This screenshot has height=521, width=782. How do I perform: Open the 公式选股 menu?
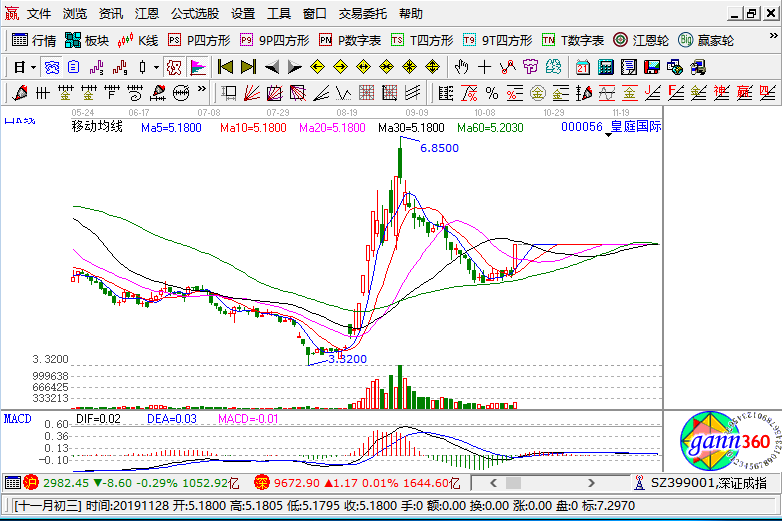point(195,14)
